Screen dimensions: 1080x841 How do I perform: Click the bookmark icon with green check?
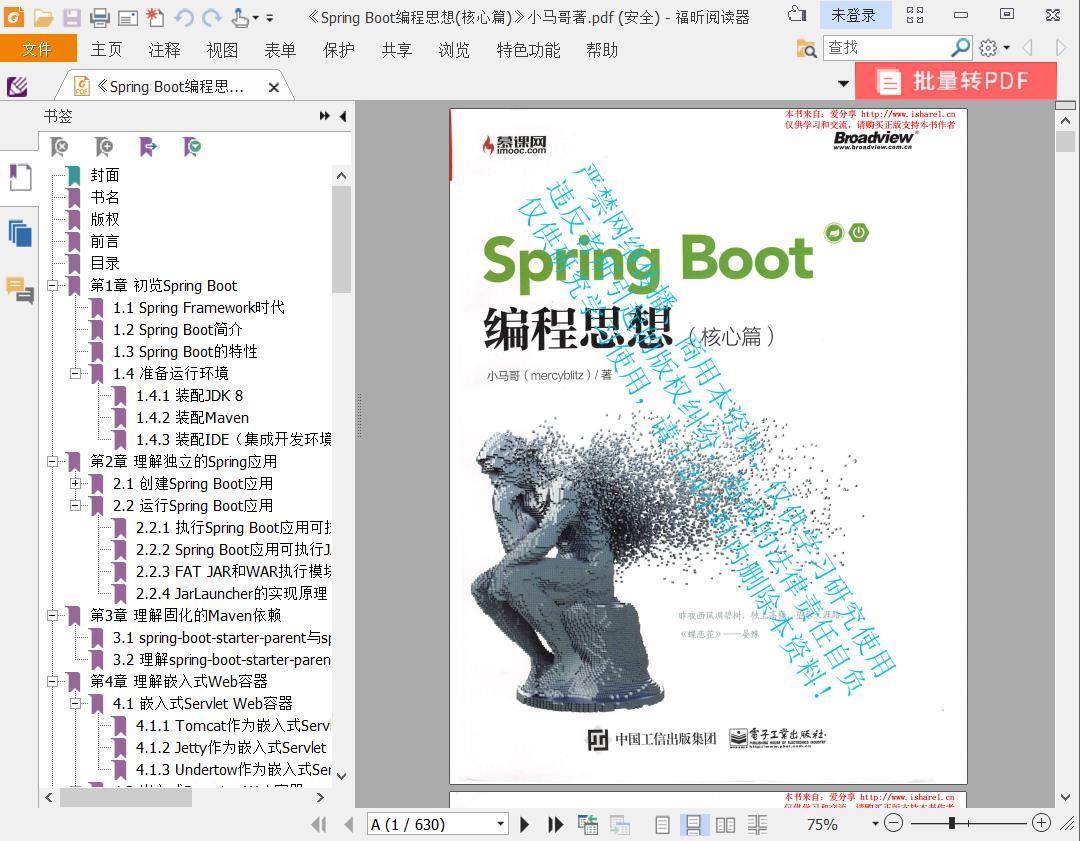191,147
